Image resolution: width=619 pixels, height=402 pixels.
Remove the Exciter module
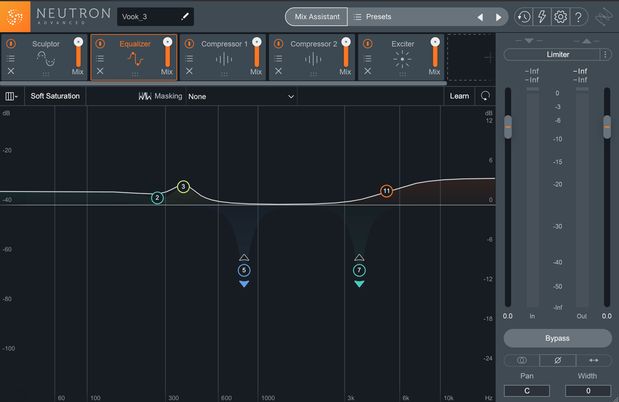(x=368, y=71)
